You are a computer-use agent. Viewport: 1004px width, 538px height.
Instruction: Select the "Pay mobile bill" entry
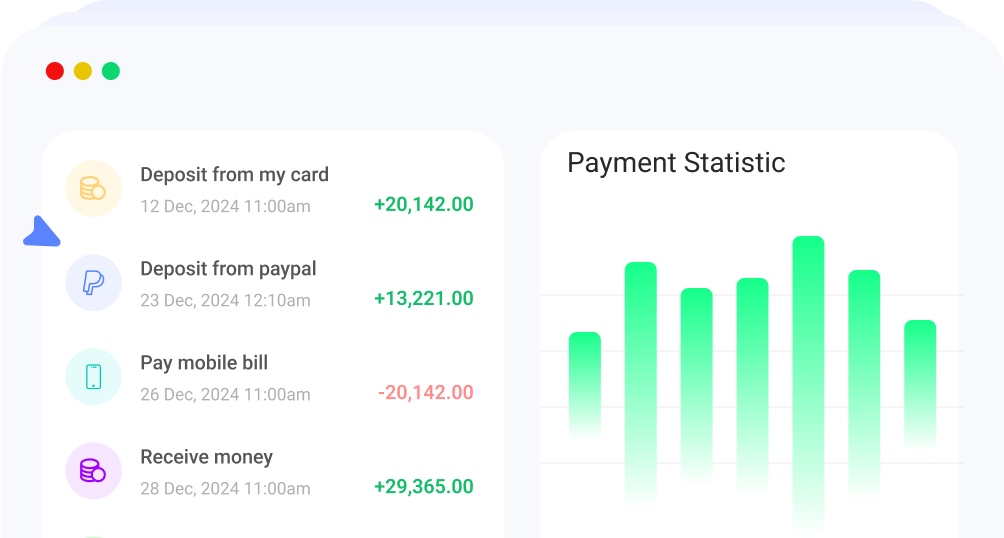coord(204,362)
